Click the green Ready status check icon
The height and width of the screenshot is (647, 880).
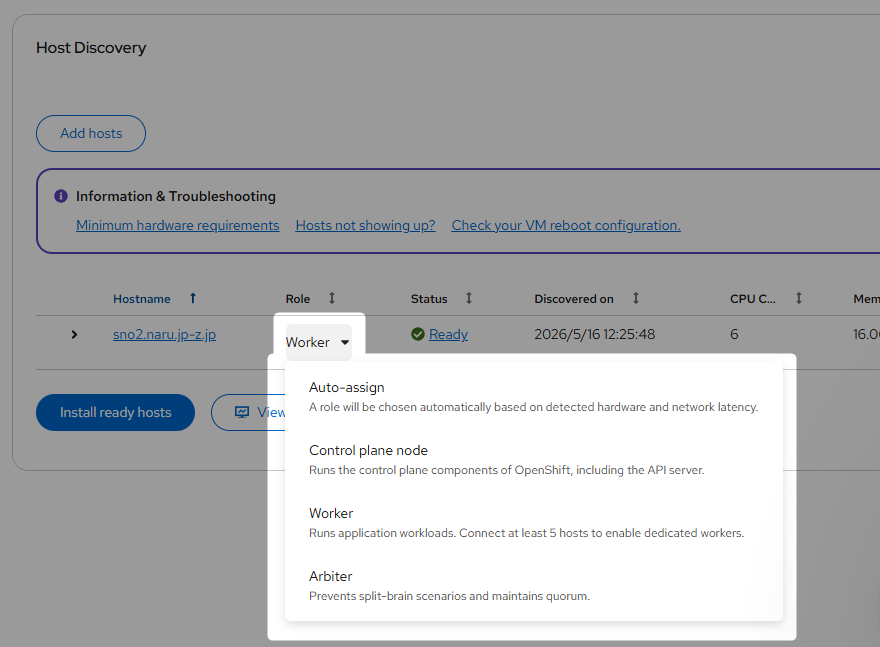418,334
